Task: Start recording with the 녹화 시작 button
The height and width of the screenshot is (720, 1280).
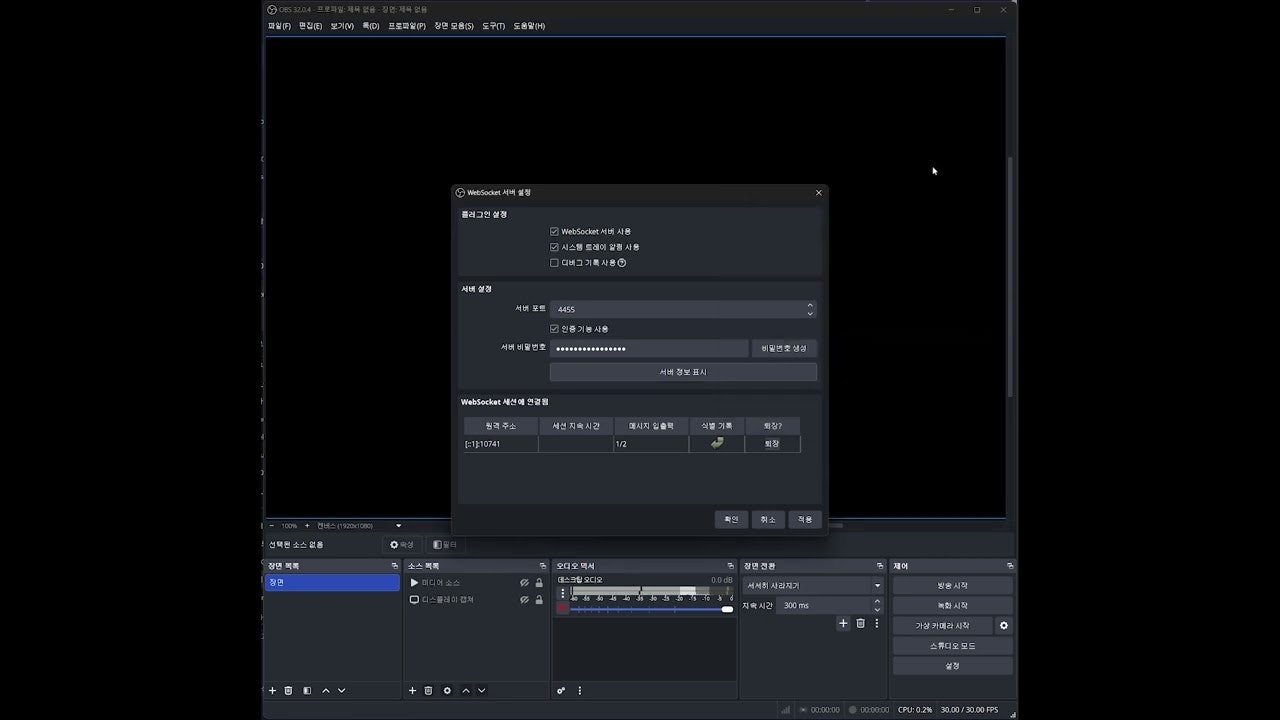Action: tap(952, 606)
